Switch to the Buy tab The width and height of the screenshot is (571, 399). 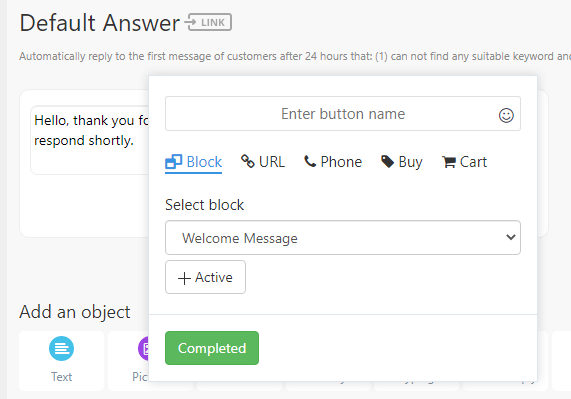402,162
